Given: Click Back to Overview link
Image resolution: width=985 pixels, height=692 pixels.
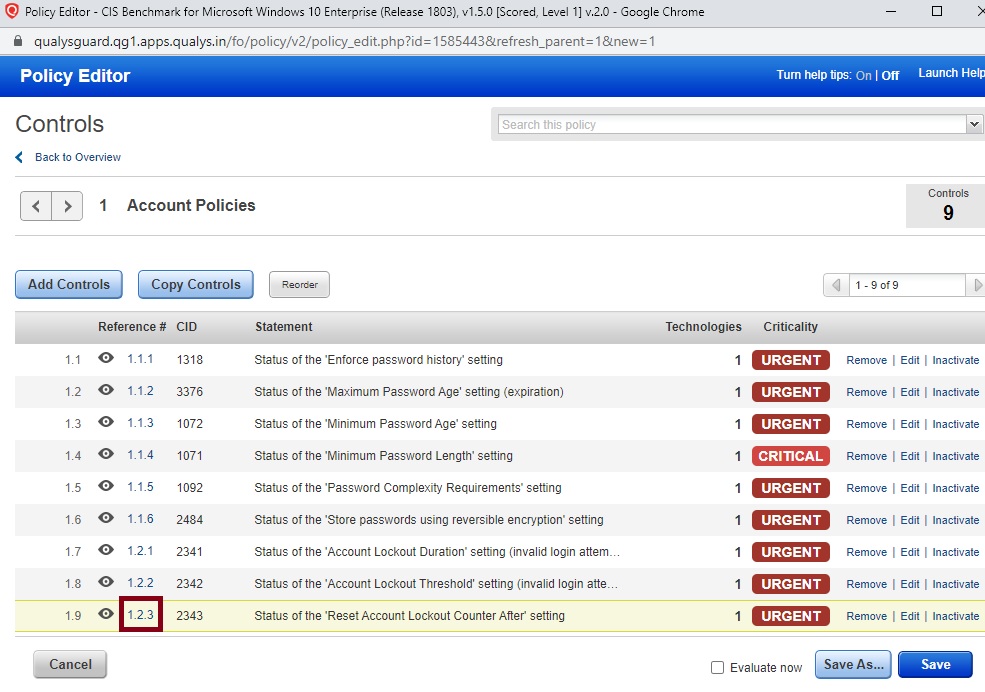Looking at the screenshot, I should point(78,157).
